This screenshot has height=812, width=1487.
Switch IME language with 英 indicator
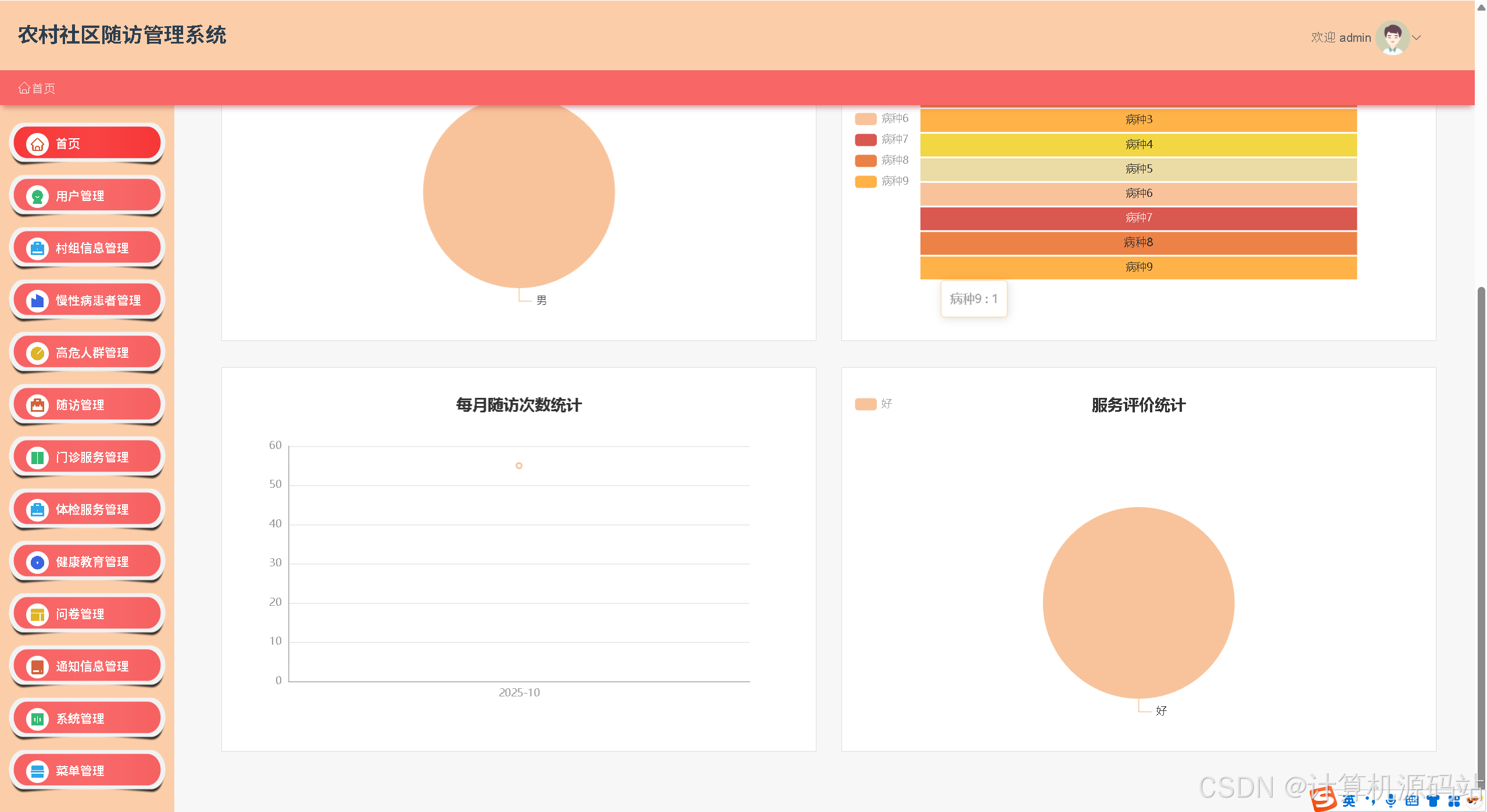pyautogui.click(x=1349, y=801)
